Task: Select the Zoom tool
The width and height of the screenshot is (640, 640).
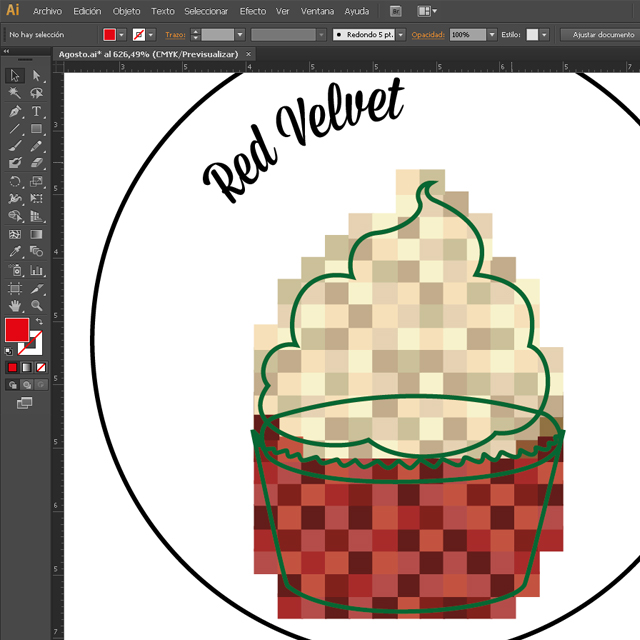Action: [x=36, y=305]
